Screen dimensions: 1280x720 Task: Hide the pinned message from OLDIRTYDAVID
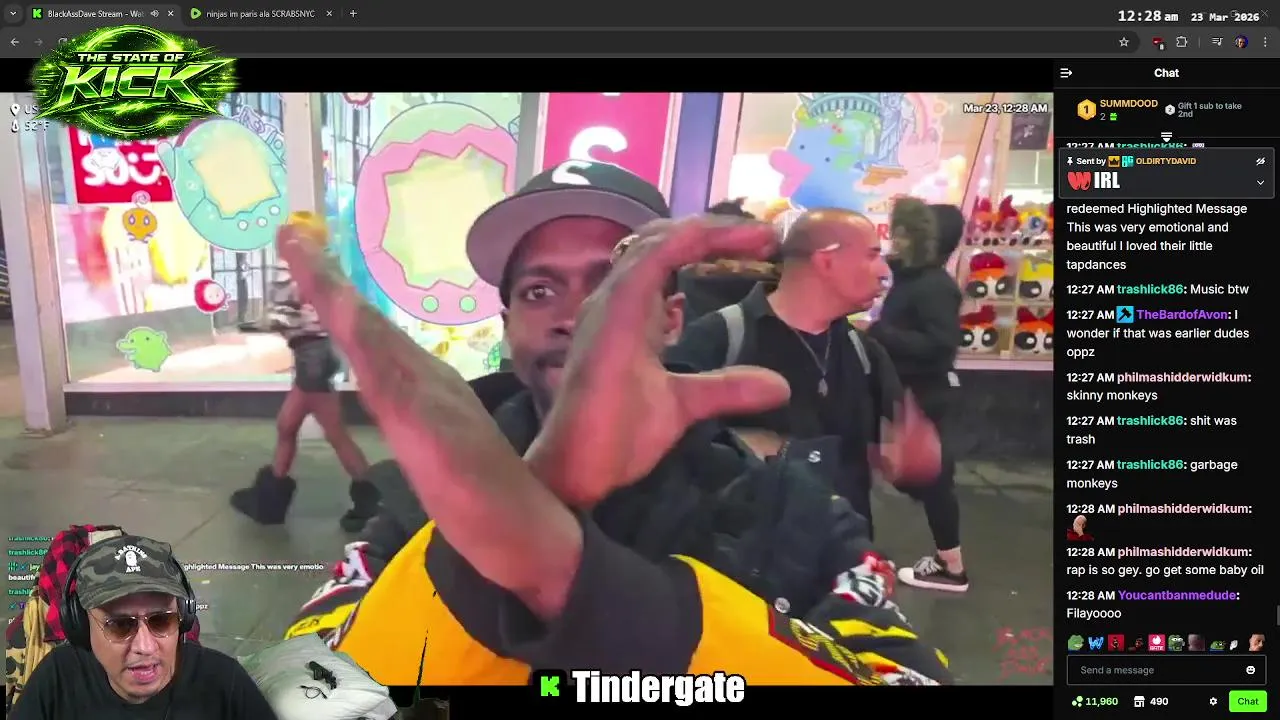coord(1260,161)
